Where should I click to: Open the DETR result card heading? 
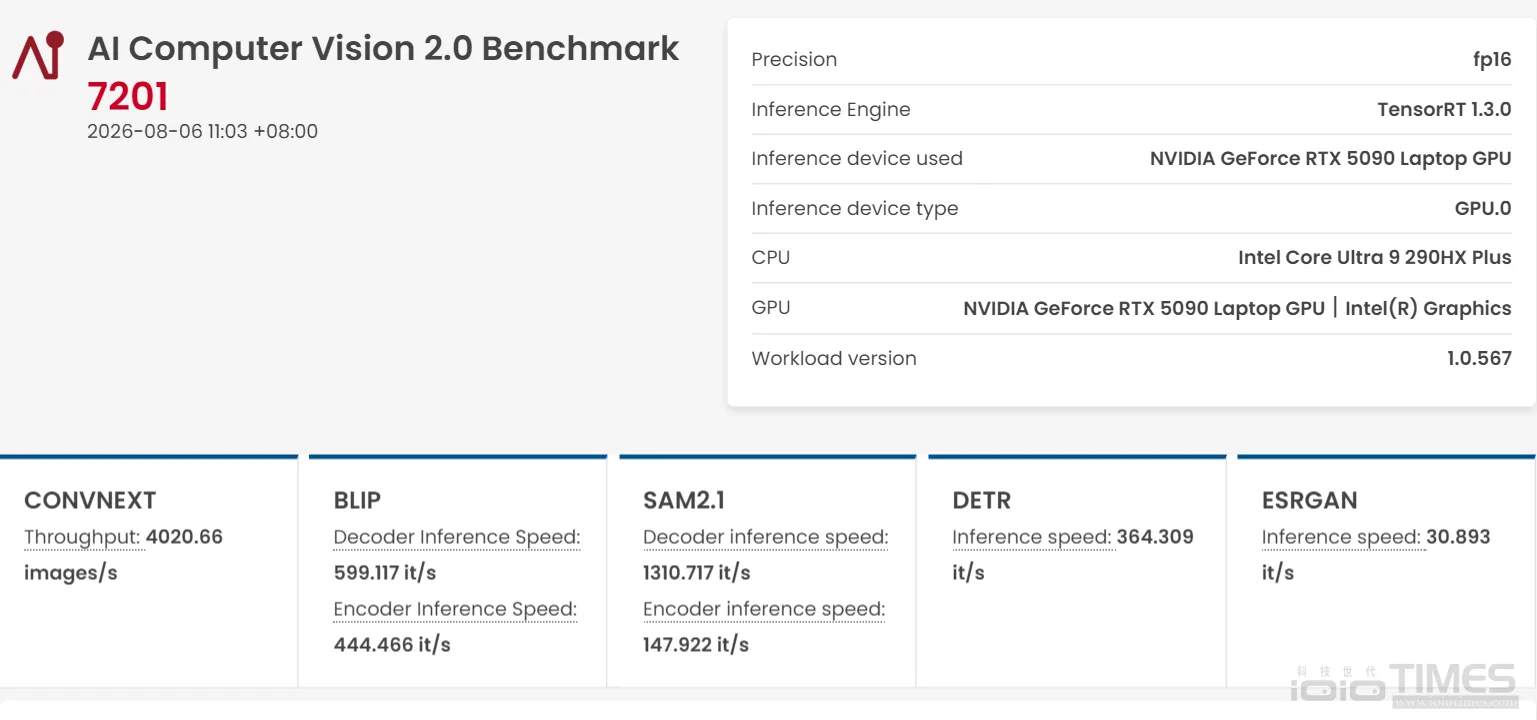point(981,500)
